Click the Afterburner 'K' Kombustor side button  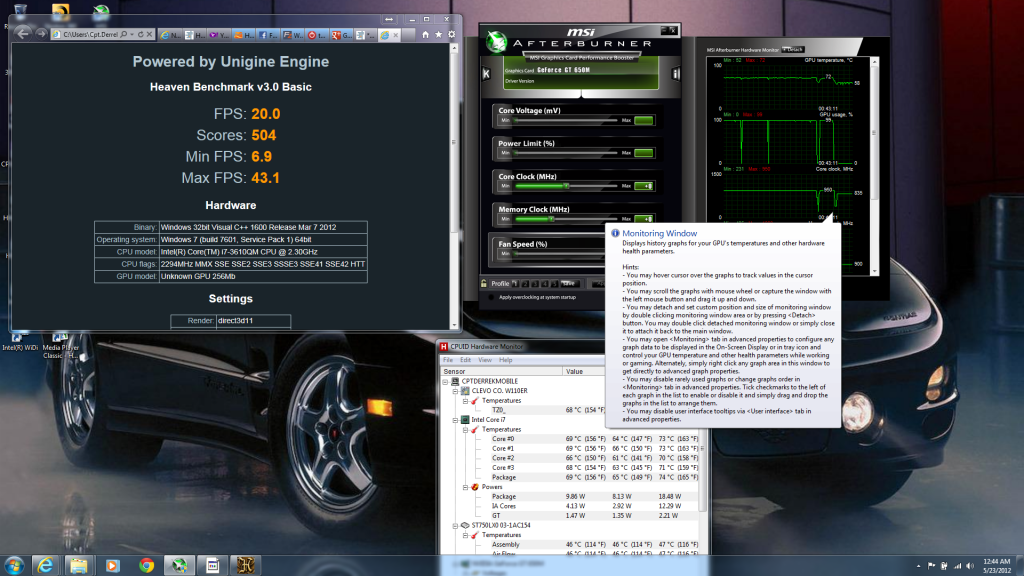[x=486, y=73]
